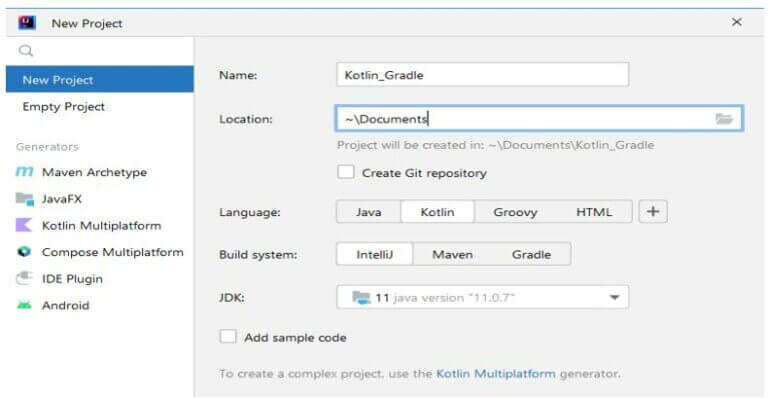Click the IDE Plugin icon
The image size is (768, 398).
(24, 279)
